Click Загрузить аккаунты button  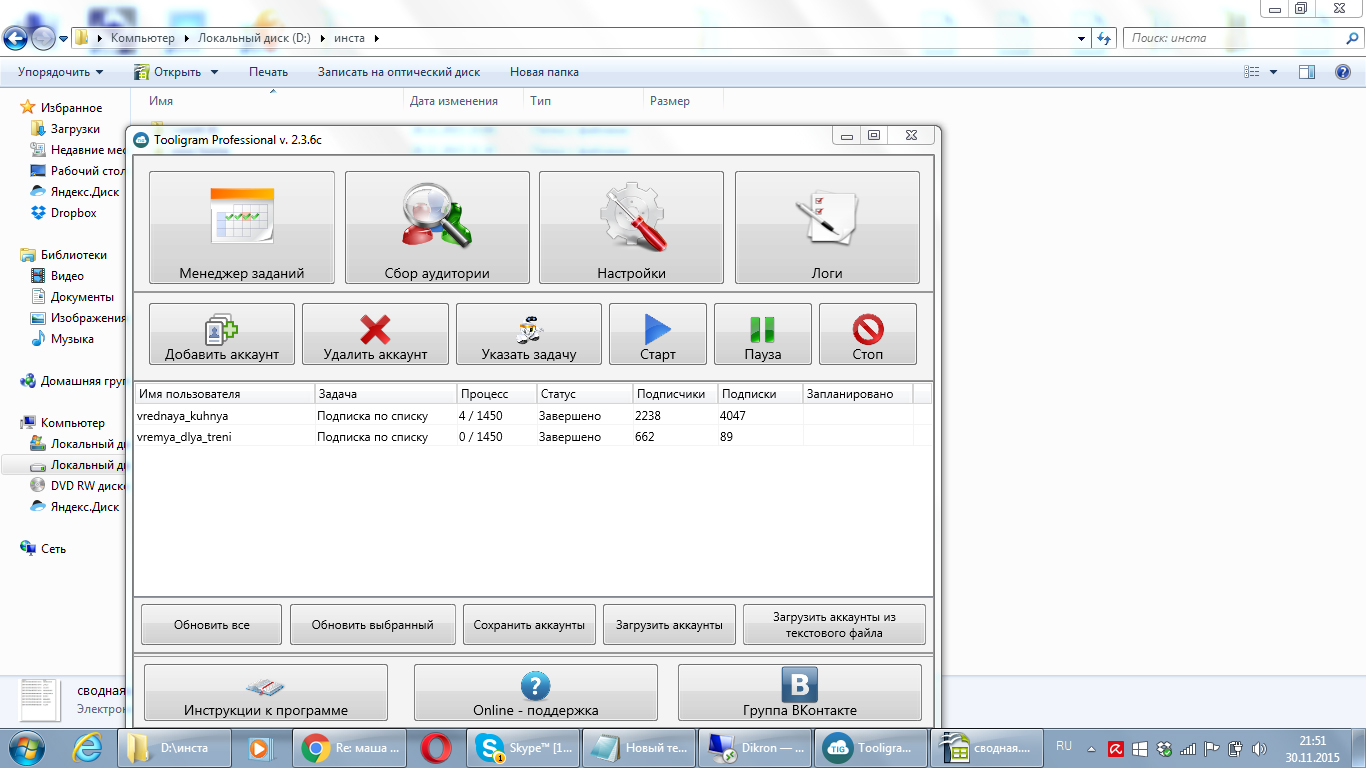tap(669, 624)
